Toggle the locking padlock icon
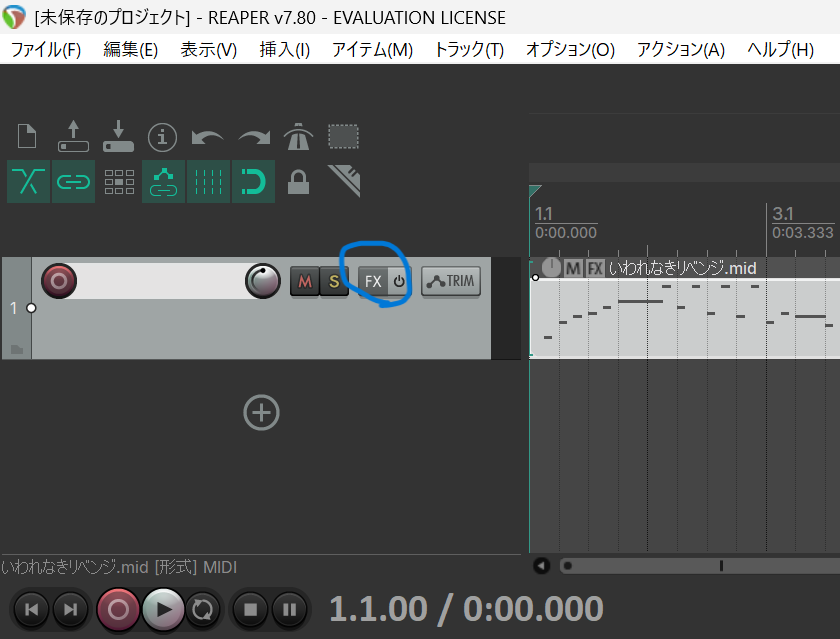 click(298, 182)
